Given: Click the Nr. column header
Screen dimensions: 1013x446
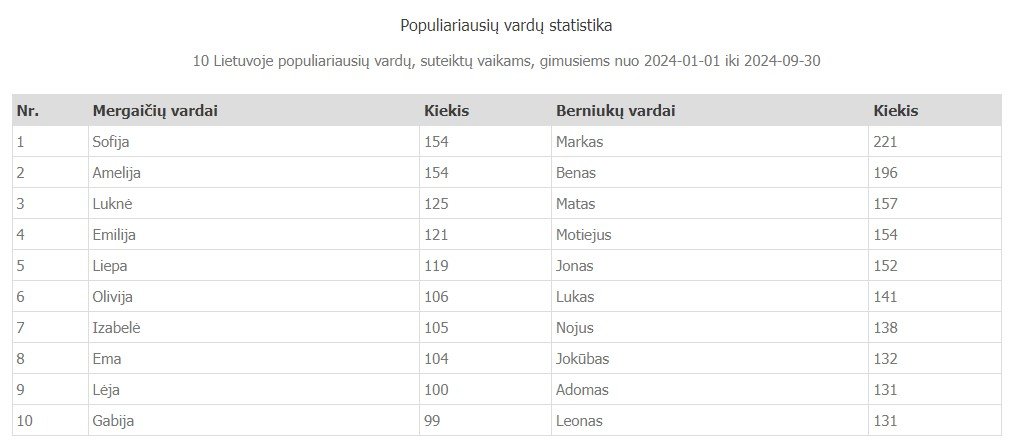Looking at the screenshot, I should coord(50,111).
